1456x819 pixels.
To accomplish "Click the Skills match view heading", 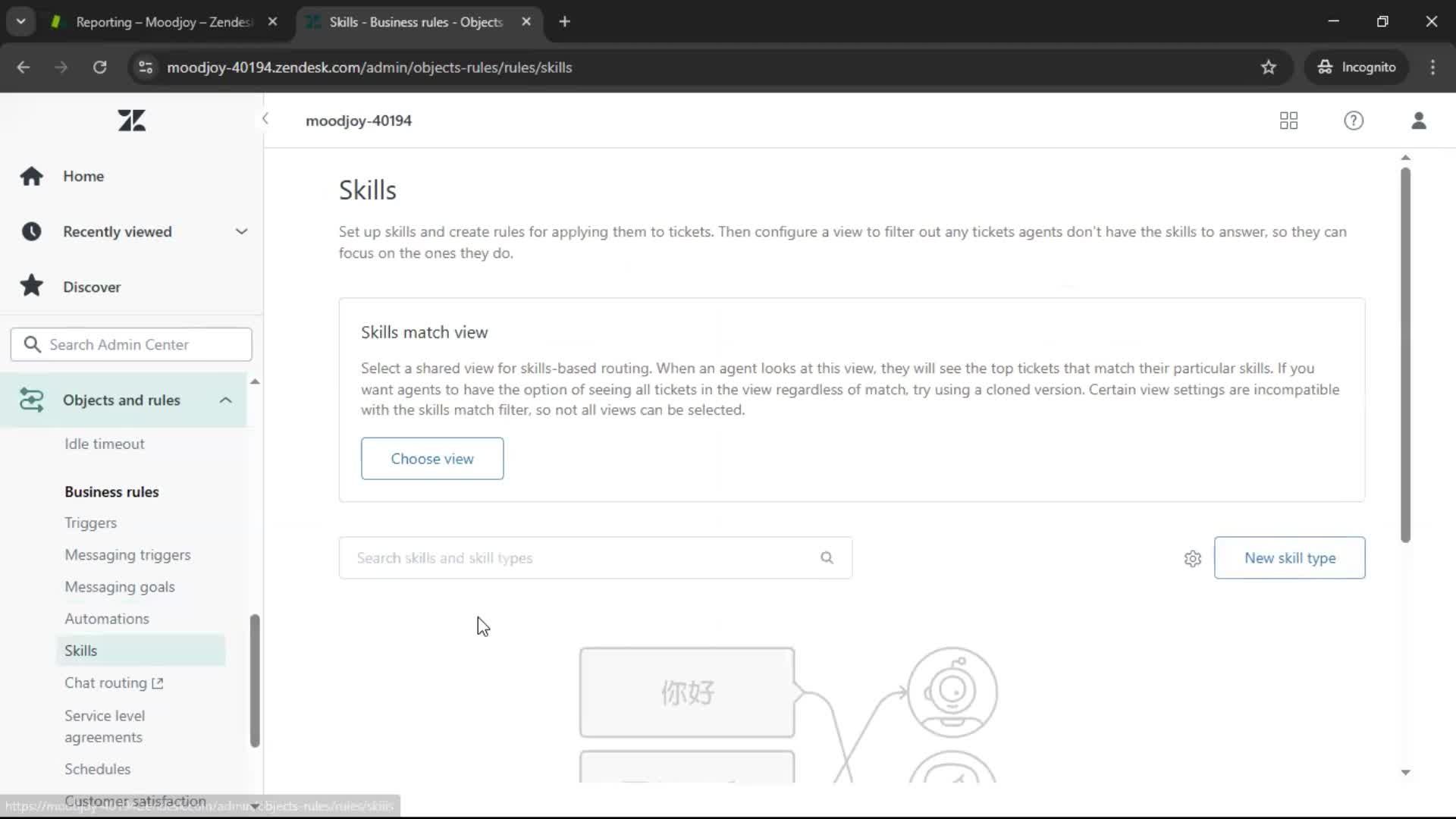I will click(425, 332).
